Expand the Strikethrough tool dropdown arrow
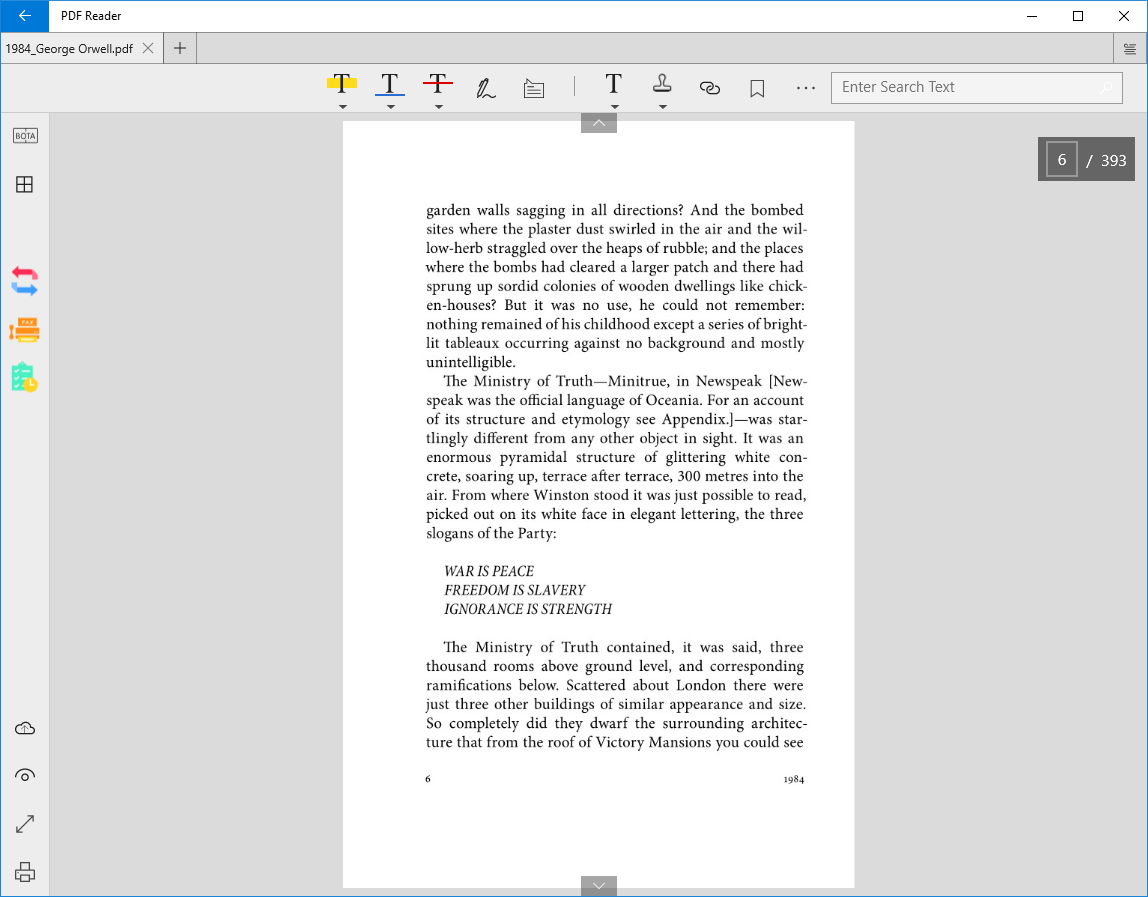The width and height of the screenshot is (1148, 897). (438, 107)
